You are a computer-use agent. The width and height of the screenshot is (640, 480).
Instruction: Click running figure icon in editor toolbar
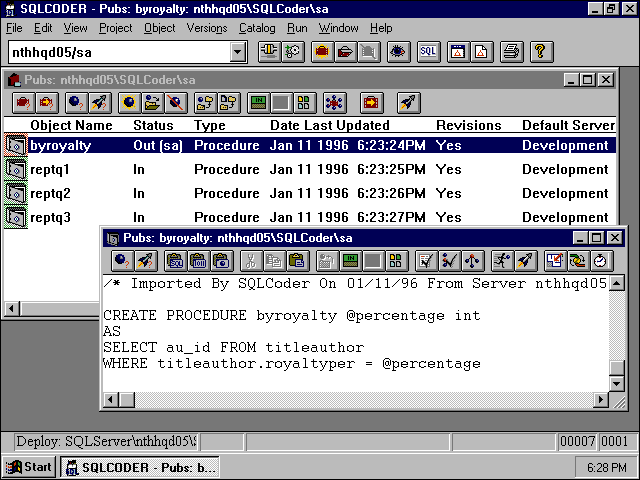(500, 261)
